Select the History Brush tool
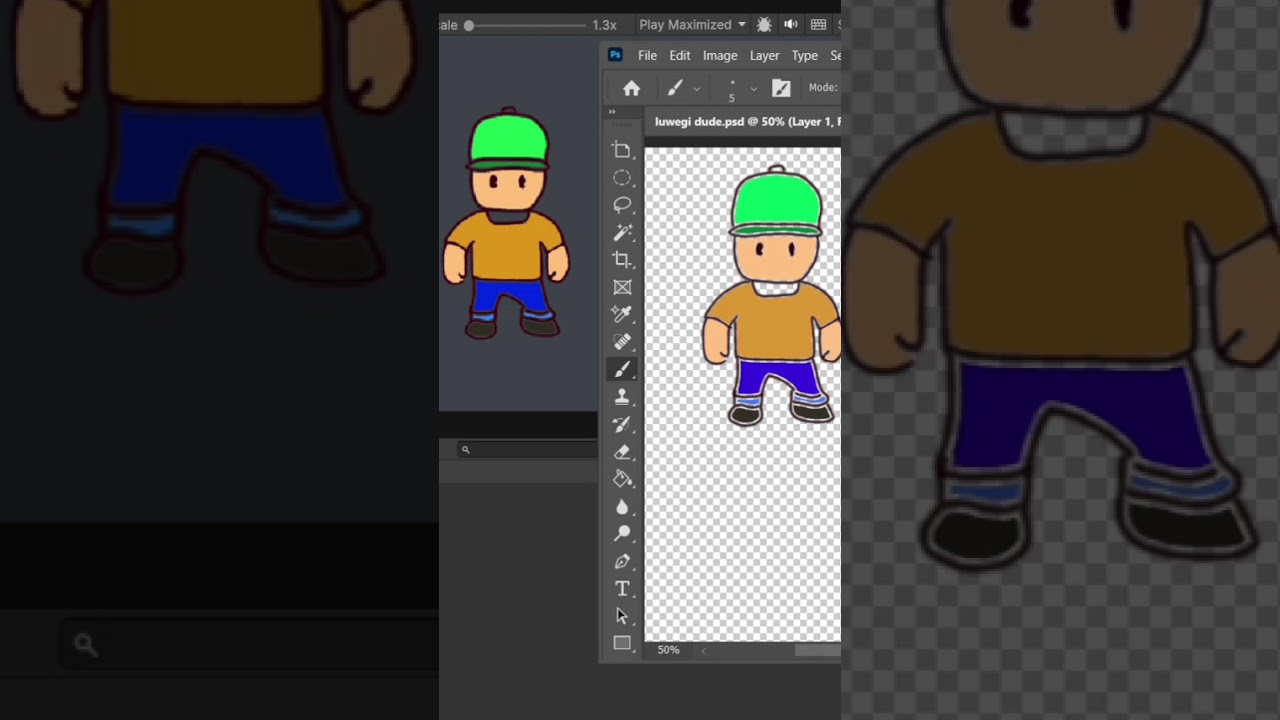This screenshot has width=1280, height=720. (622, 424)
